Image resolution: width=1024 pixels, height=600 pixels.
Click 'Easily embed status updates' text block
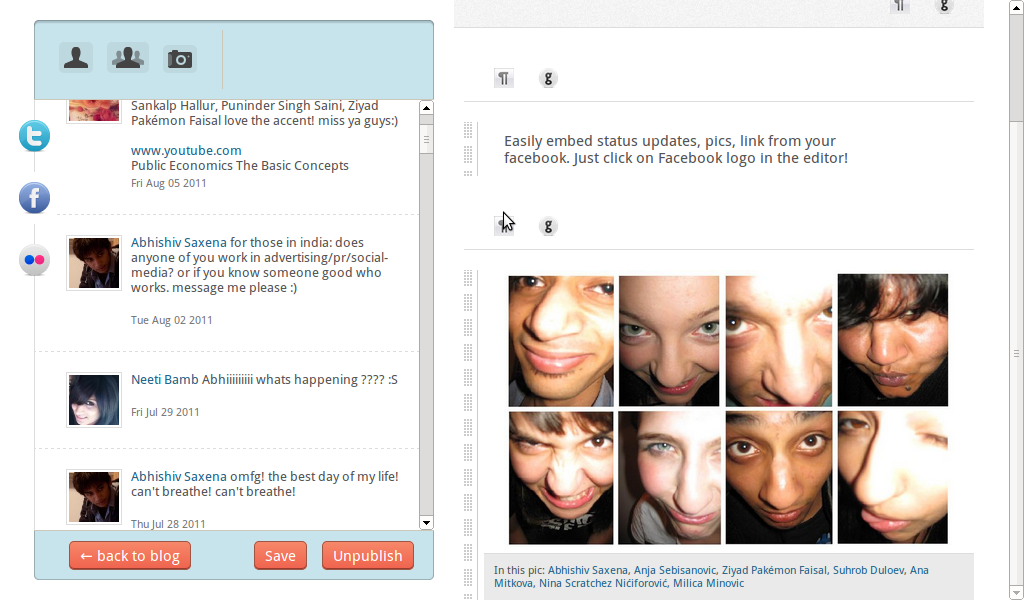pyautogui.click(x=676, y=150)
